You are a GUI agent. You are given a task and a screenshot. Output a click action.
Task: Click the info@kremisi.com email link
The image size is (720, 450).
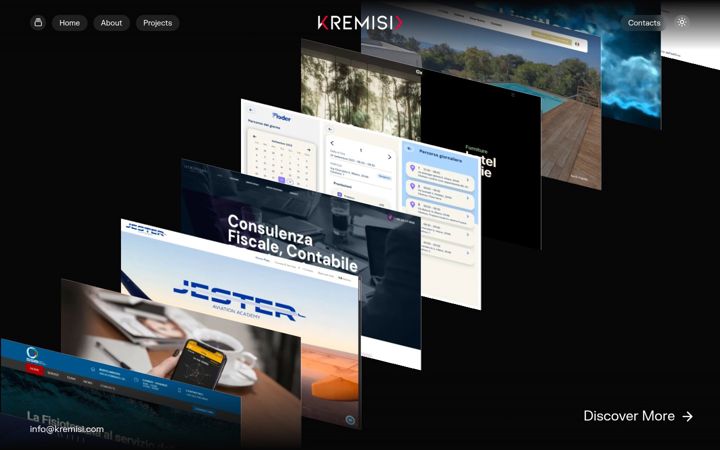click(67, 429)
